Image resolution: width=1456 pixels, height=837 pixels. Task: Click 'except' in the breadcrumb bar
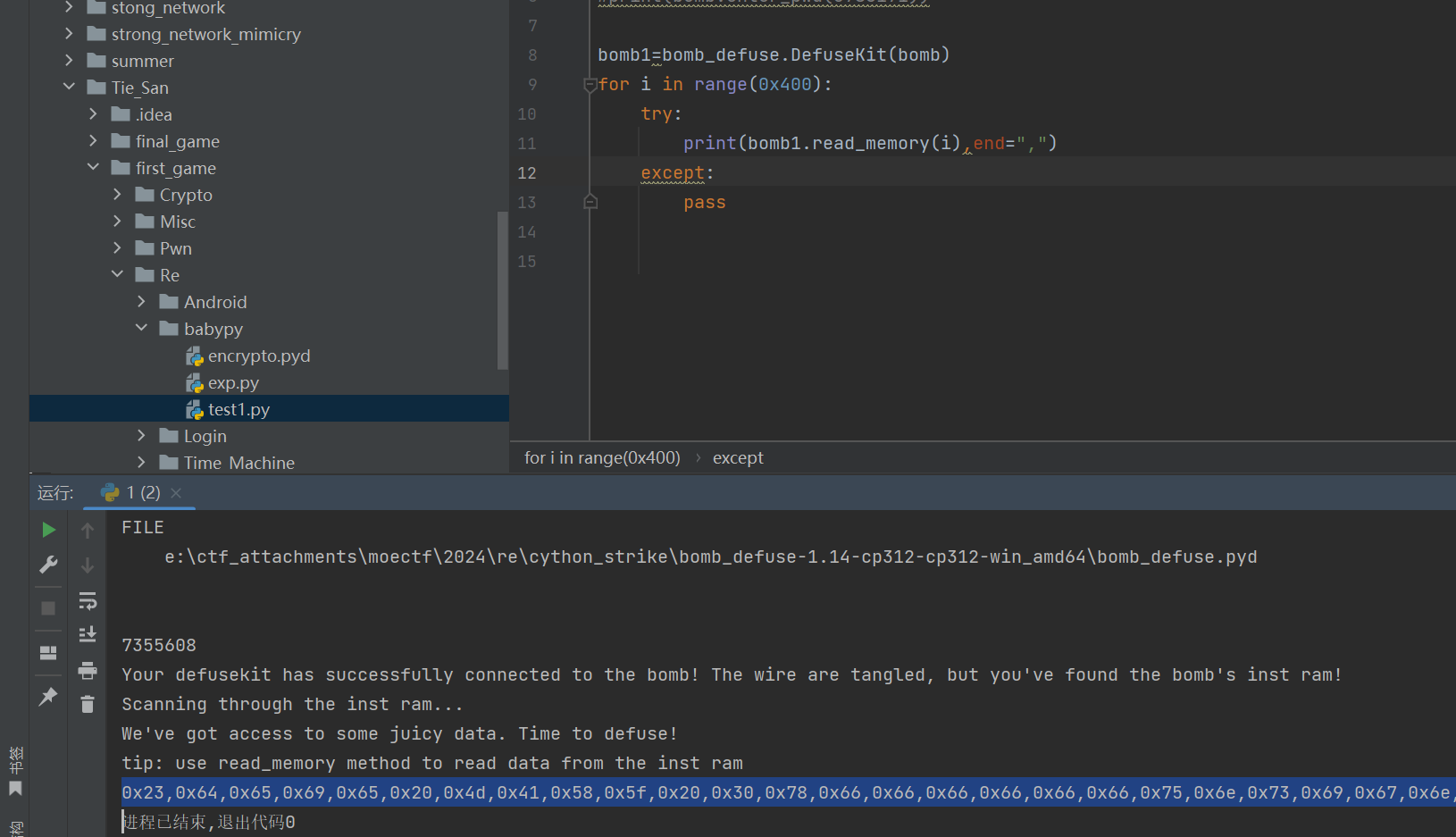tap(737, 458)
